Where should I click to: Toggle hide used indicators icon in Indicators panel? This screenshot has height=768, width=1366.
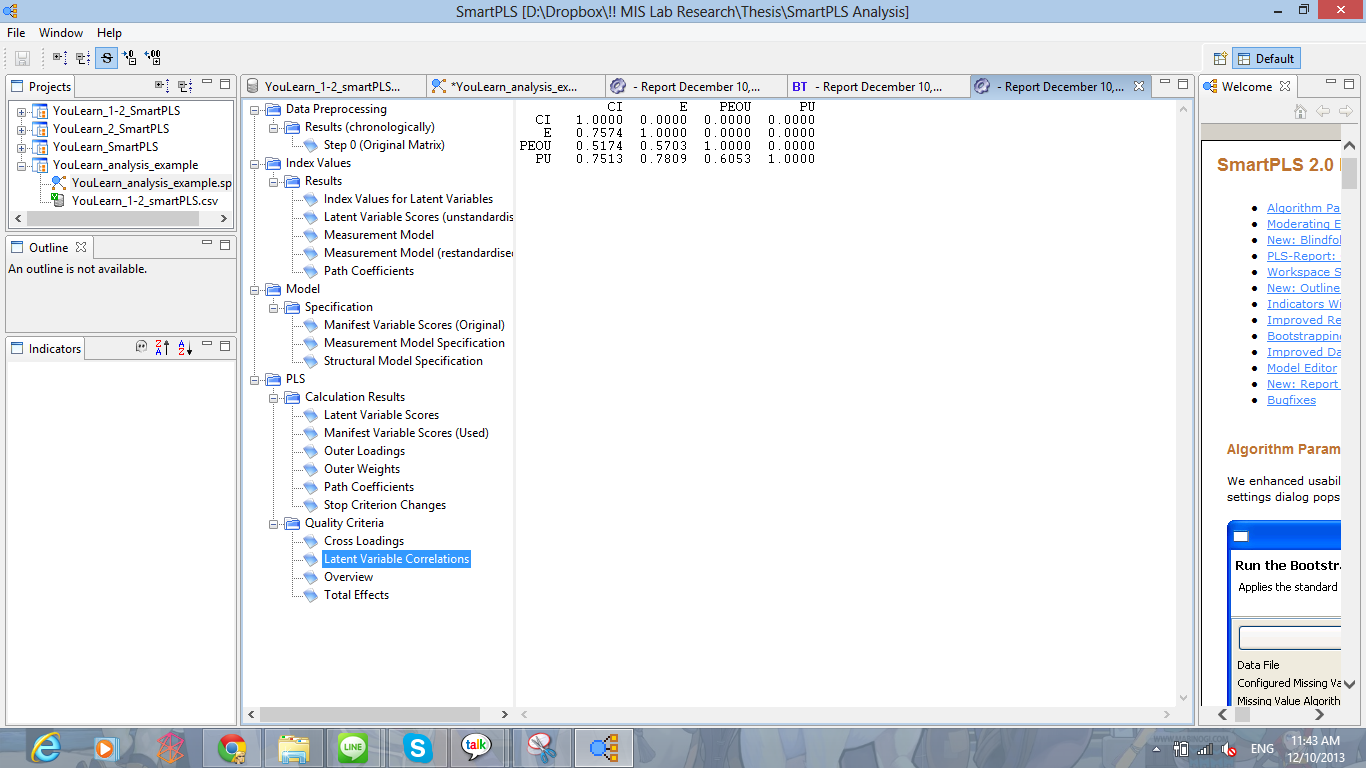click(142, 347)
